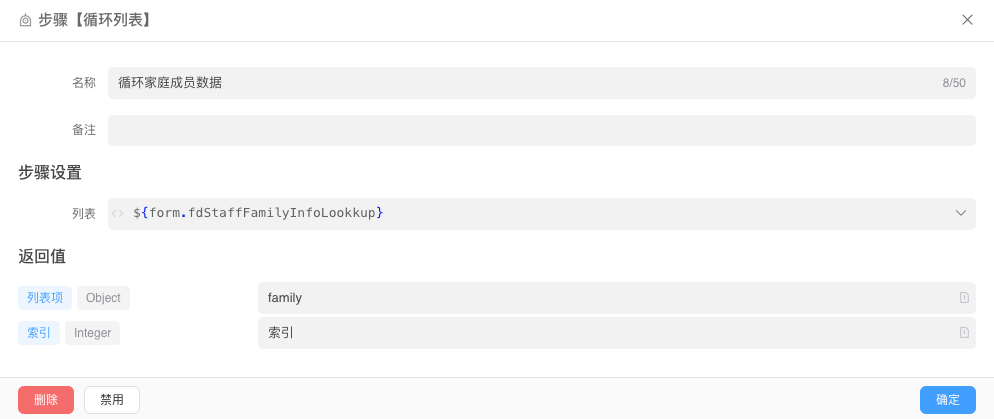Image resolution: width=994 pixels, height=419 pixels.
Task: Click the step icon in the dialog title
Action: [25, 20]
